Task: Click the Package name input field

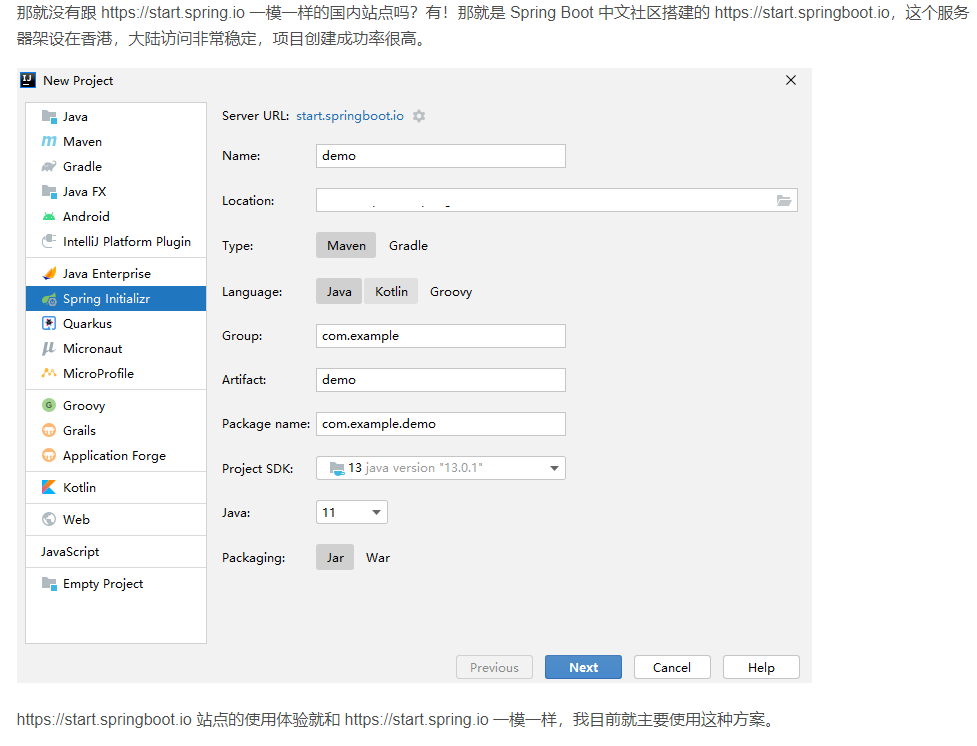Action: [441, 424]
